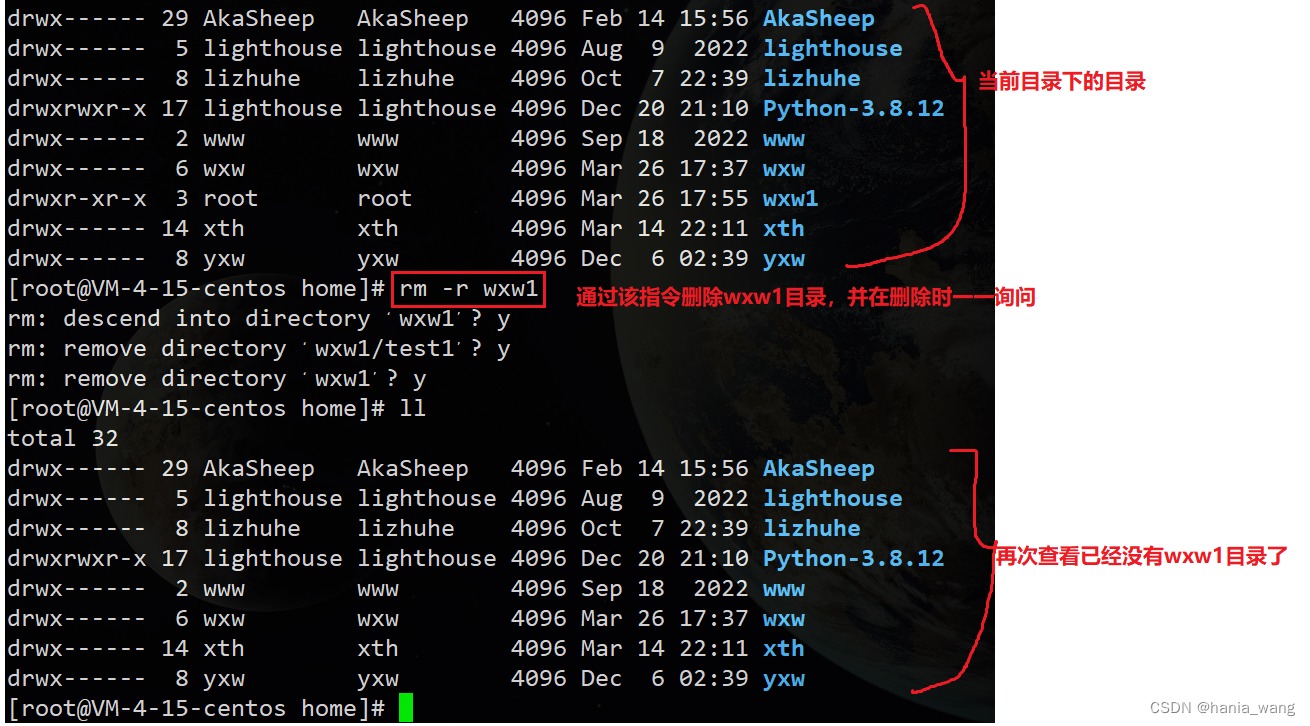Click blue lizhuhe name below total 32
1310x726 pixels.
(811, 529)
